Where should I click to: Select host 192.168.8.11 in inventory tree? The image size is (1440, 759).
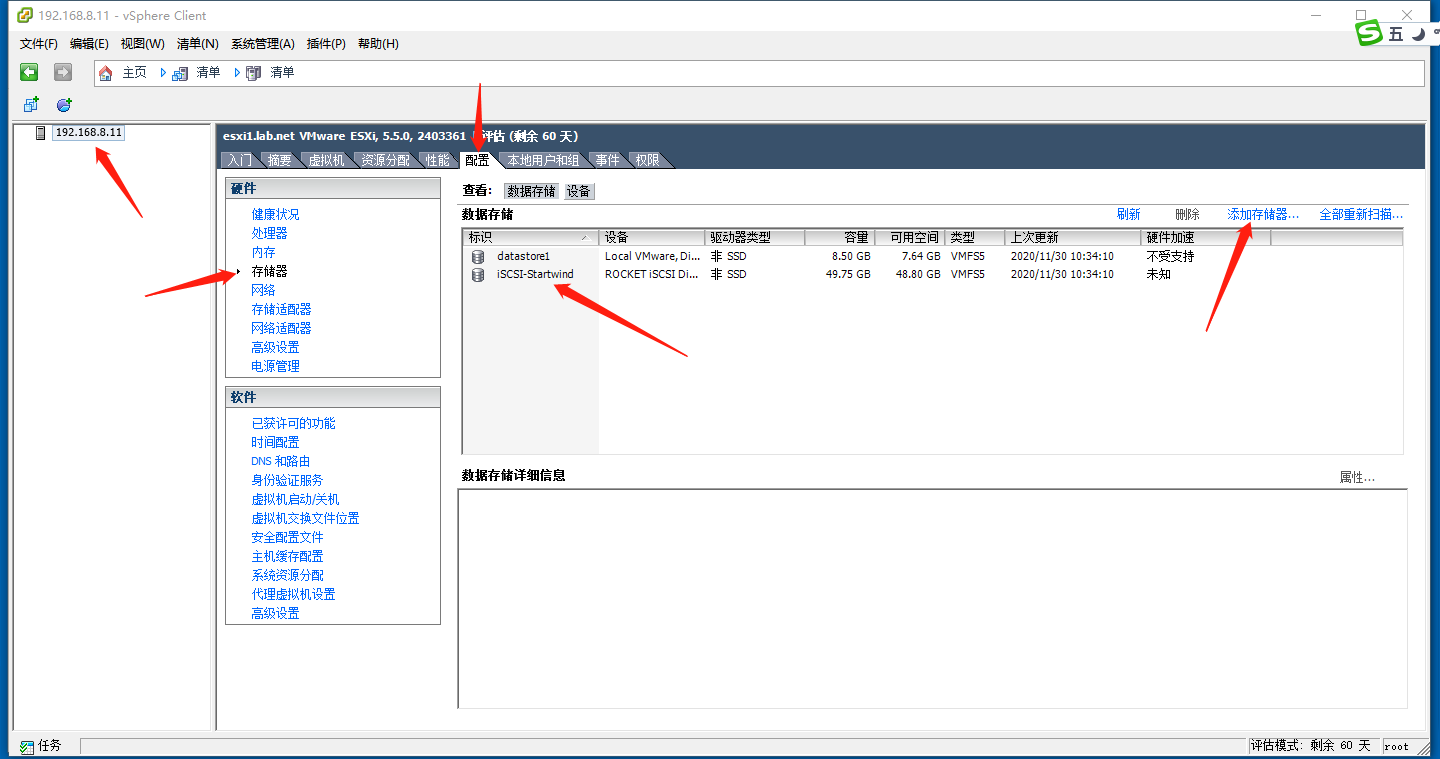coord(88,132)
